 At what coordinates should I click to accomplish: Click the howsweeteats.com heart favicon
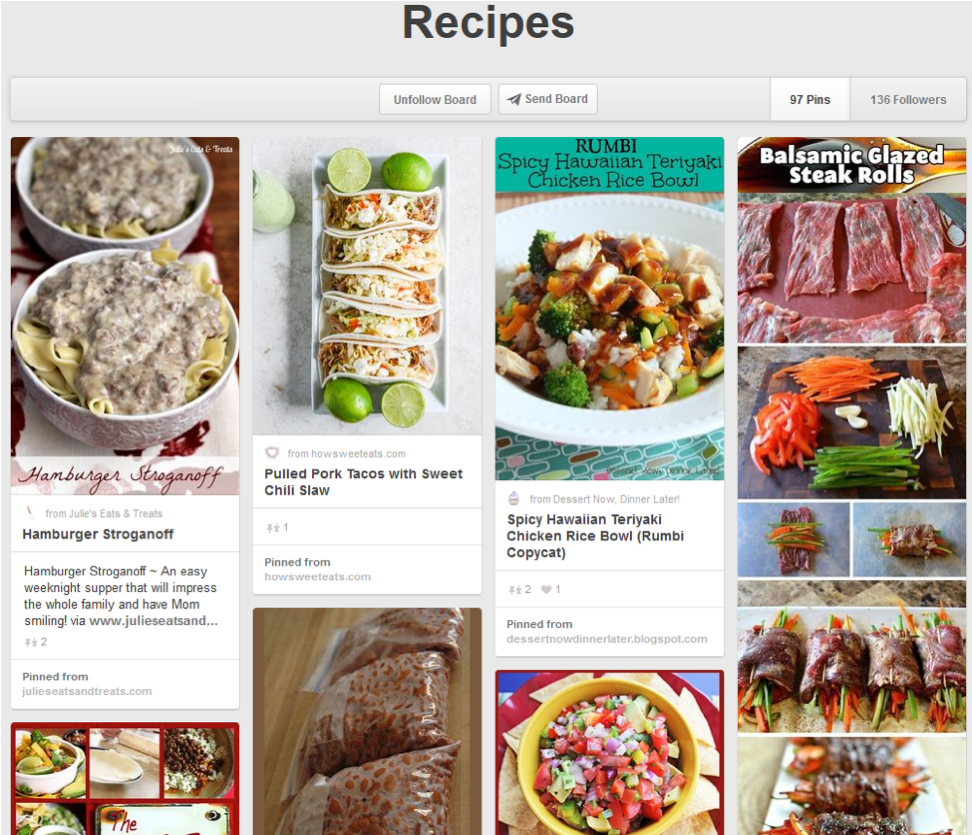272,453
